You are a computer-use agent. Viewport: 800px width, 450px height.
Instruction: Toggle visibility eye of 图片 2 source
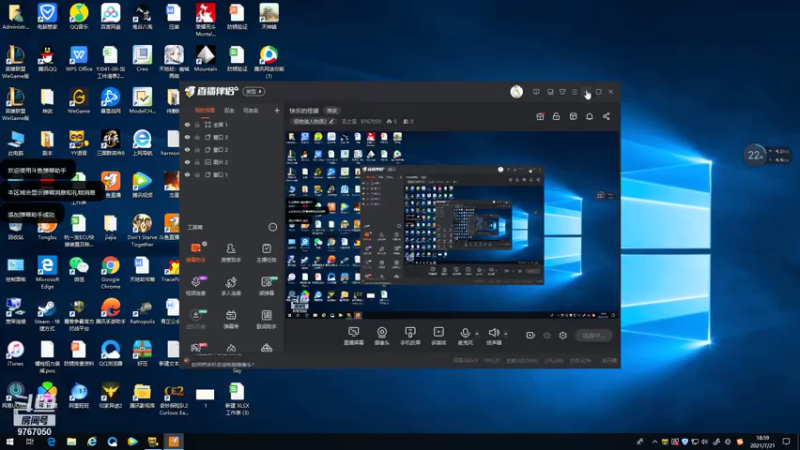(x=187, y=162)
